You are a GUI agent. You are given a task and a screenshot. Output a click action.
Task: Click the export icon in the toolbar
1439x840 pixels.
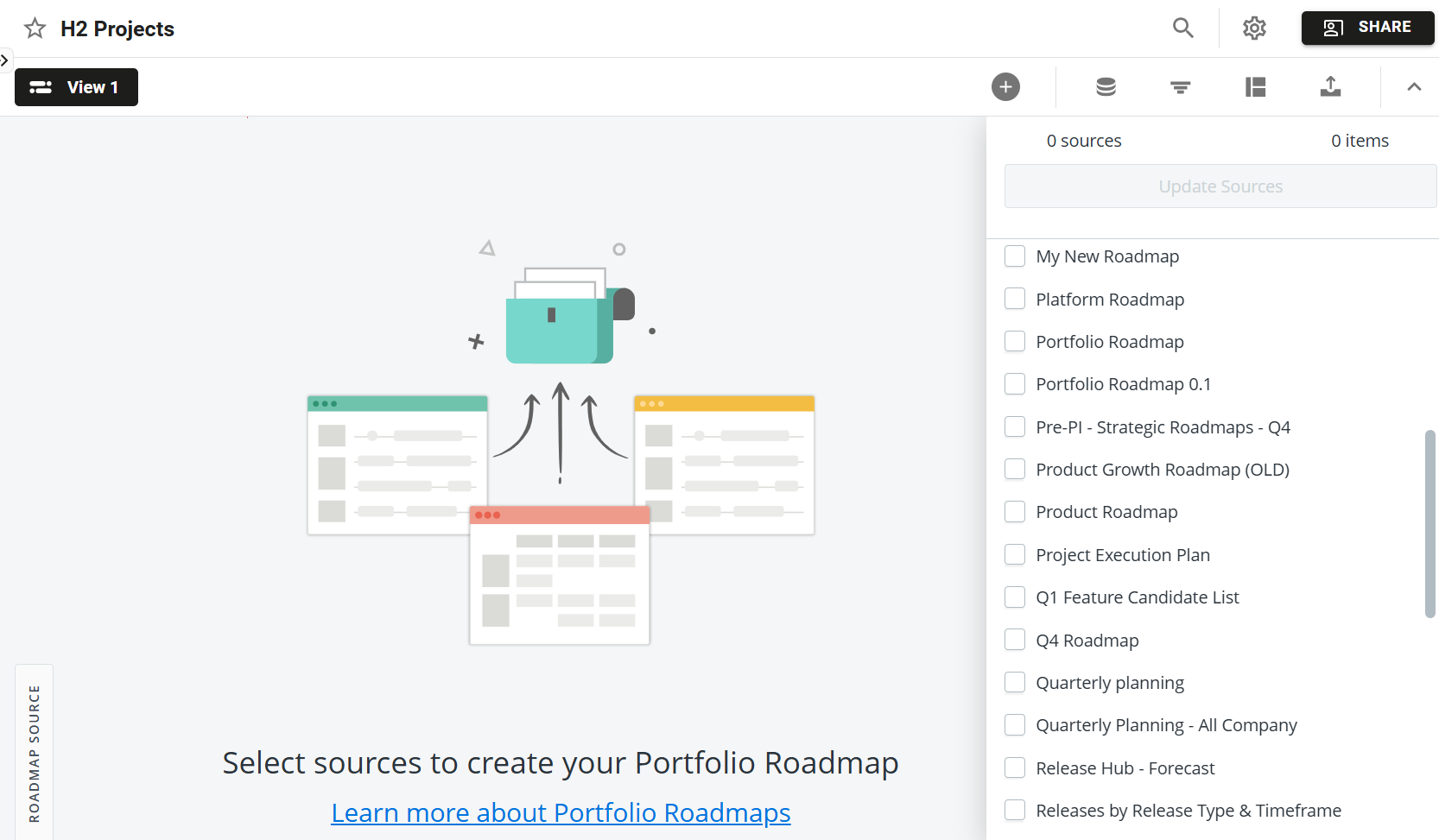pyautogui.click(x=1330, y=87)
